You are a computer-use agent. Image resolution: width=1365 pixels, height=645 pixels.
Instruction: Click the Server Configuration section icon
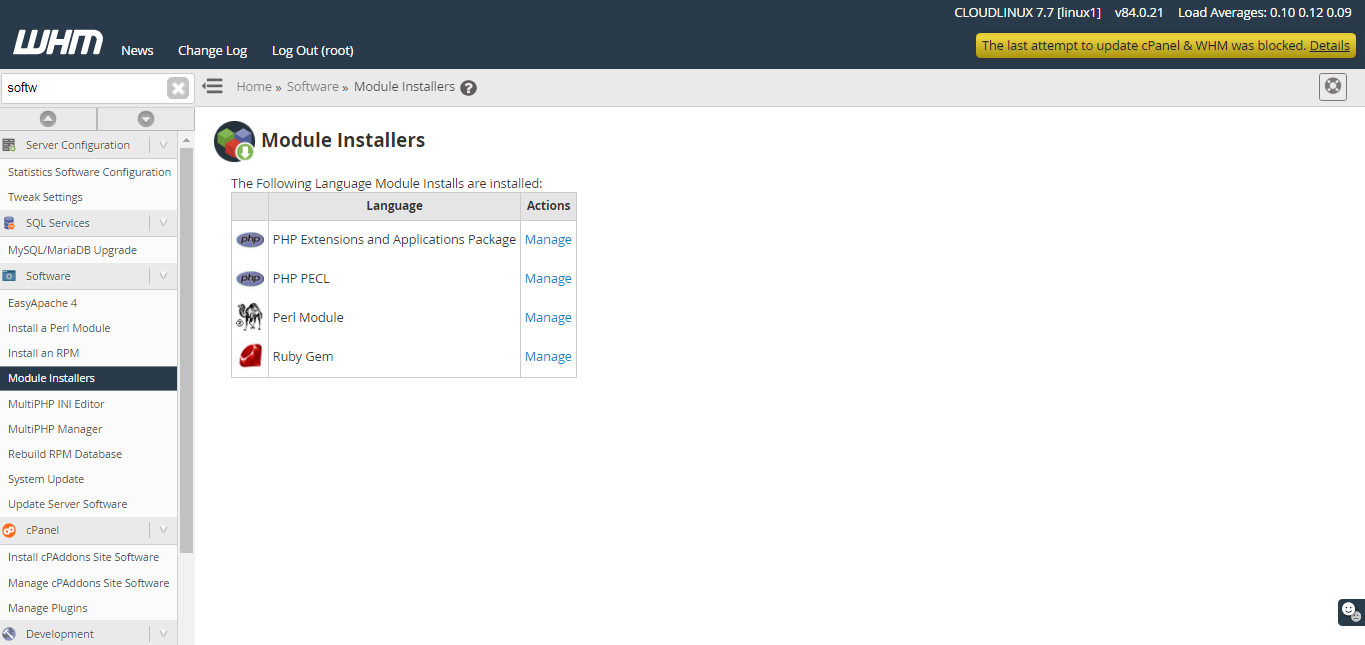point(9,145)
